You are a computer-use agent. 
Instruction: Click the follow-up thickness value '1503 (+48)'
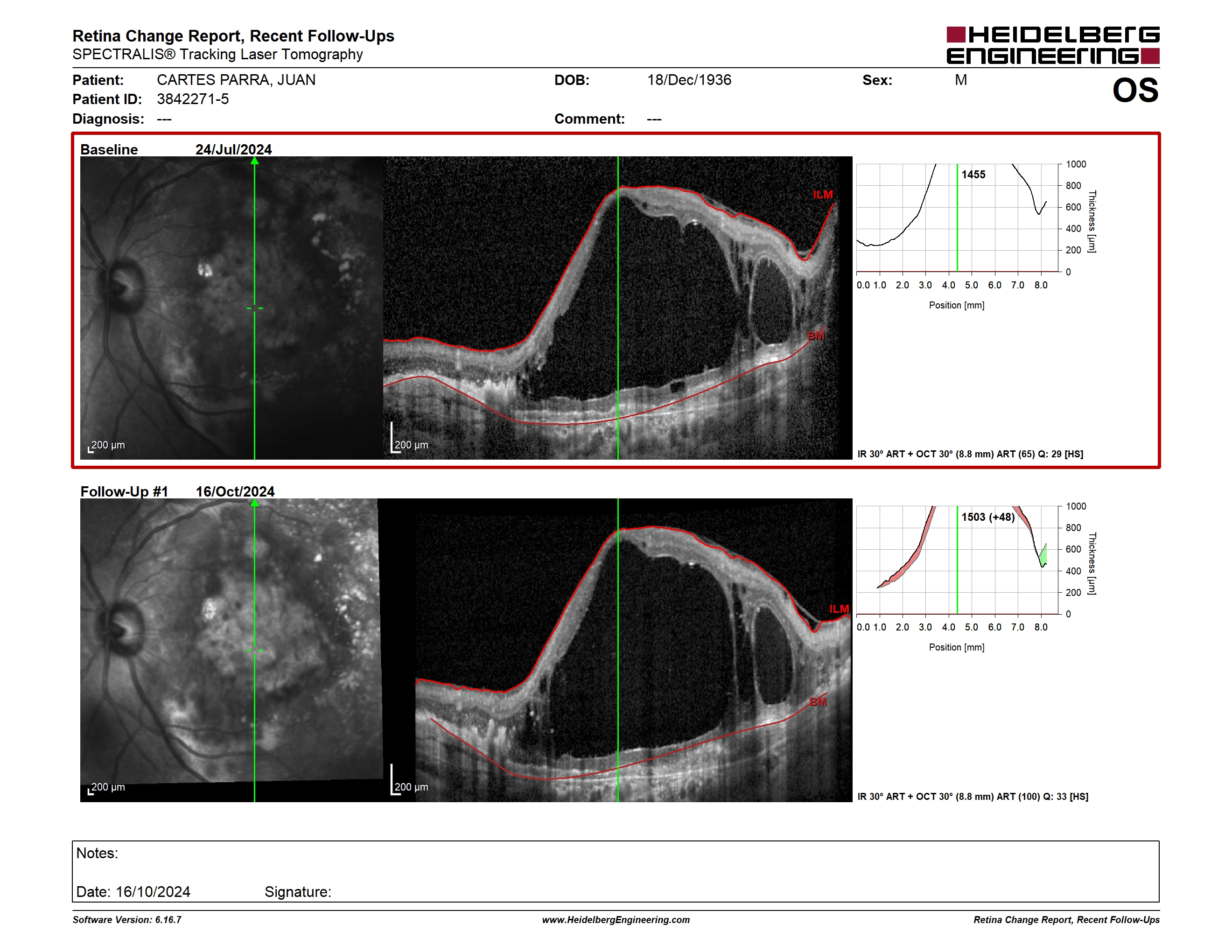[988, 517]
